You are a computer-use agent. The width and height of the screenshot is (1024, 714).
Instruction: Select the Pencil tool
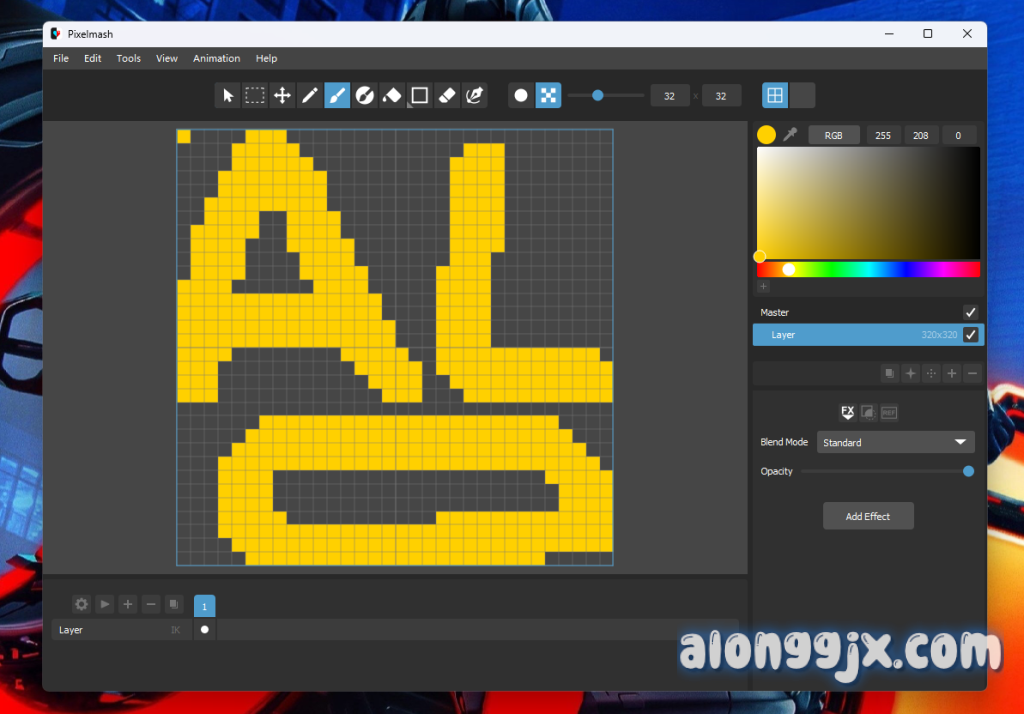(310, 96)
